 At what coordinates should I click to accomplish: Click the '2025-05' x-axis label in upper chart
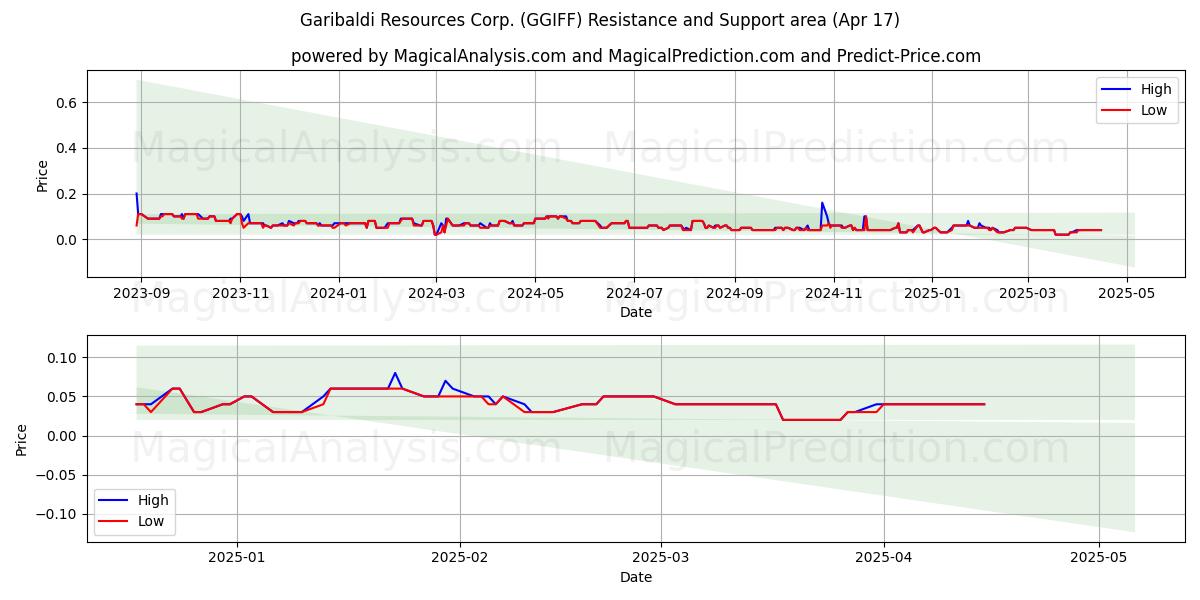(x=1126, y=294)
